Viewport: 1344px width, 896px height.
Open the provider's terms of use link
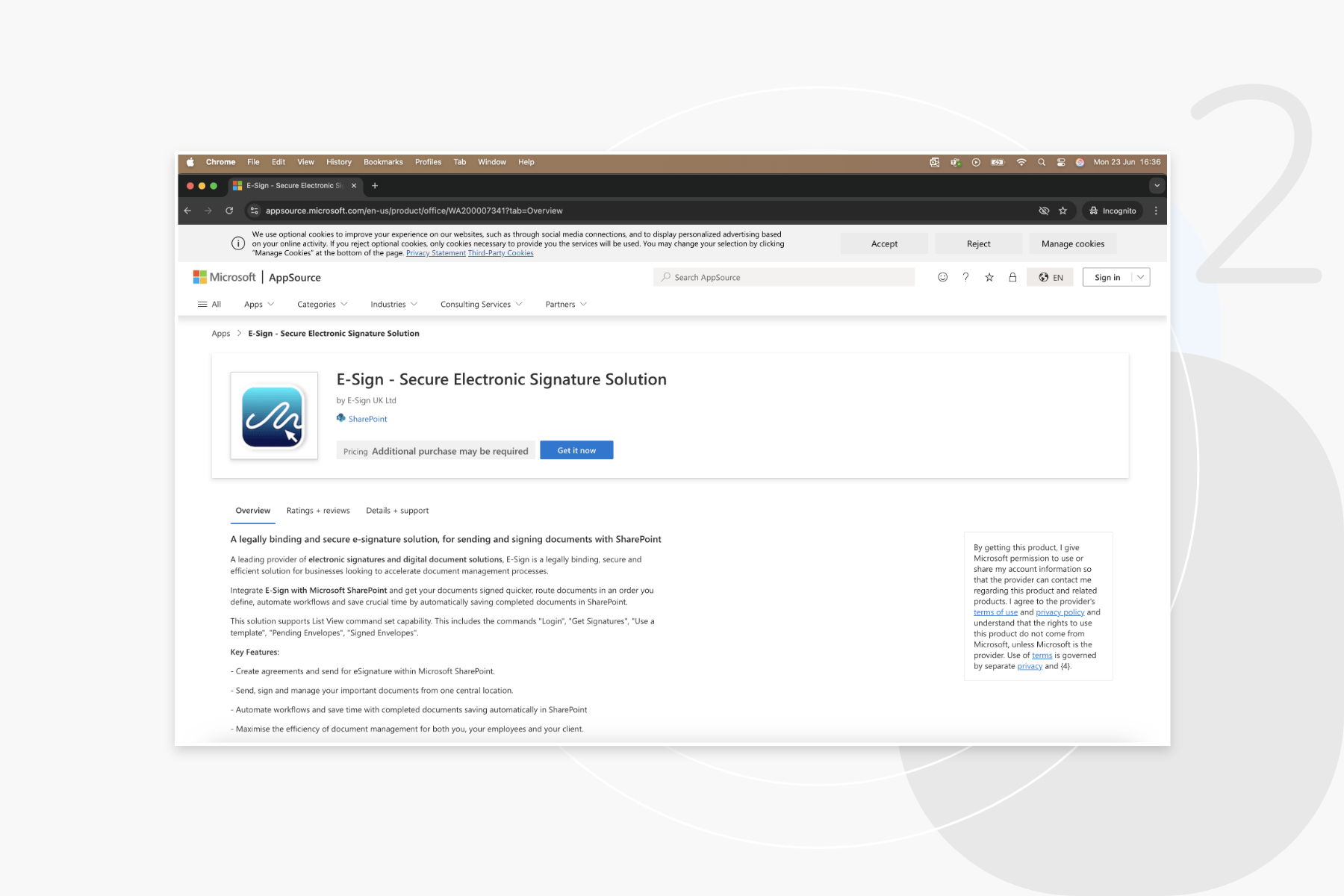995,612
